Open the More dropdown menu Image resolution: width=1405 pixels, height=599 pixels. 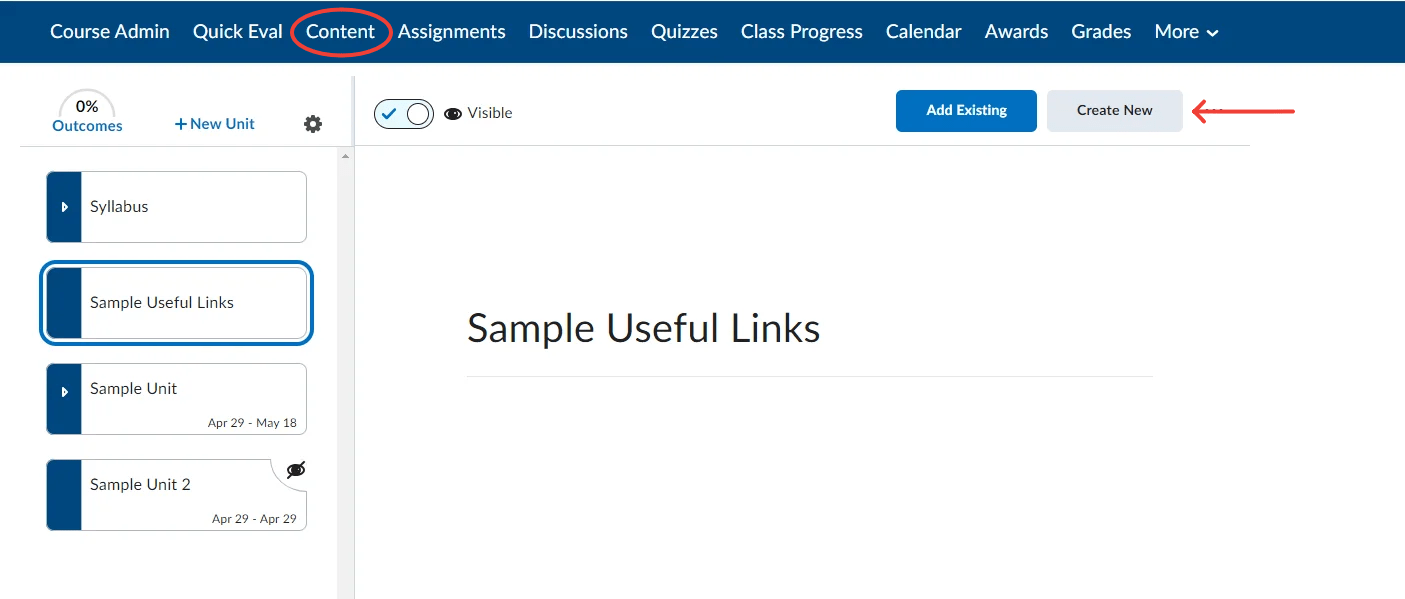(1186, 32)
